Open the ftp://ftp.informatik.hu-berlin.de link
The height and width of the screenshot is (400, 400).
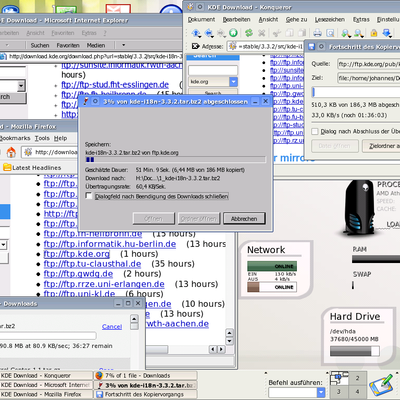(110, 244)
